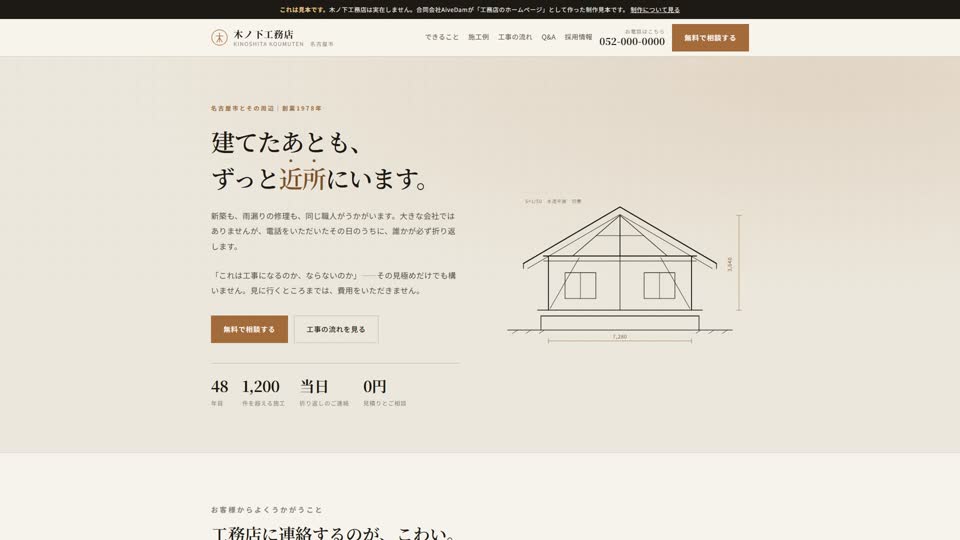This screenshot has height=540, width=960.
Task: Click the お電話はこちら label above phone
Action: click(x=644, y=31)
